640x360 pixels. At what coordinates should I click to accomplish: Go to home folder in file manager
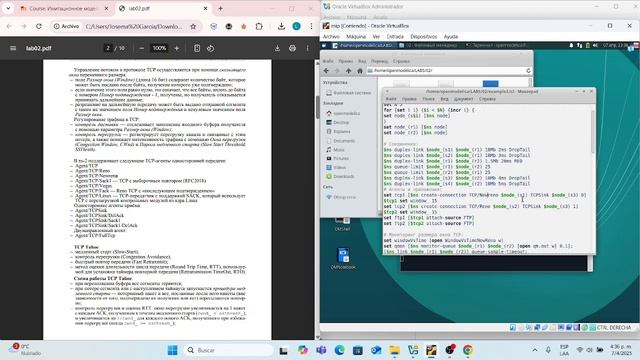(360, 71)
